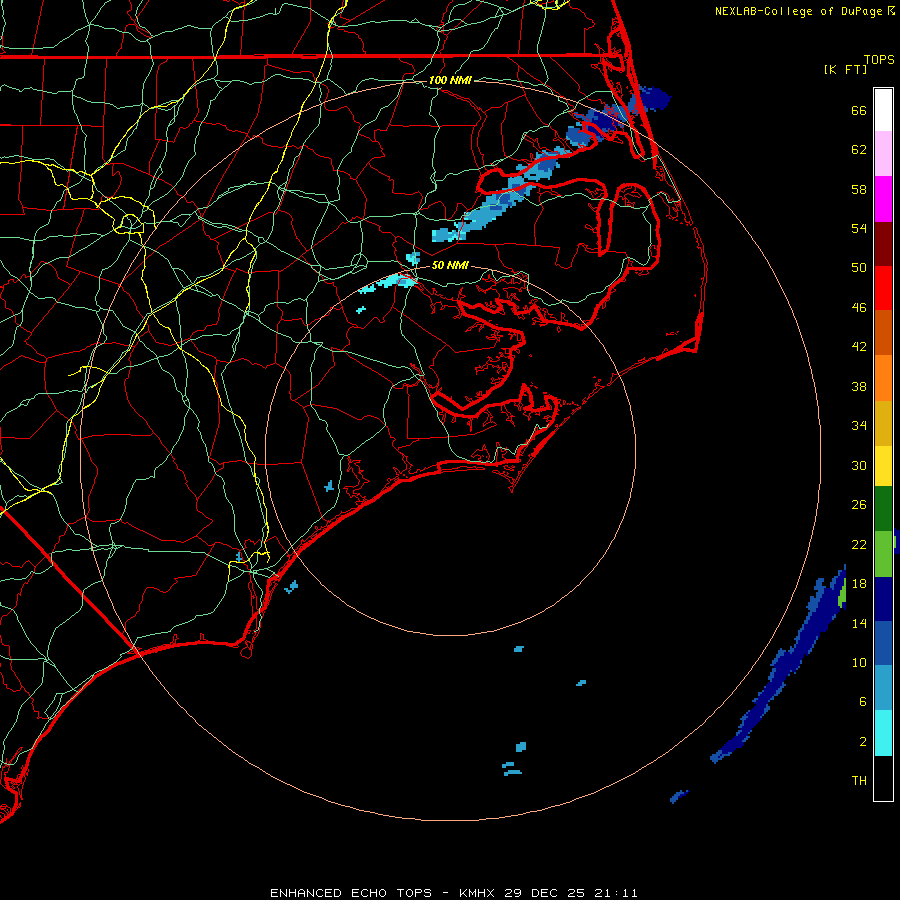Click the navy blue legend swatch
The image size is (900, 900).
[x=883, y=599]
